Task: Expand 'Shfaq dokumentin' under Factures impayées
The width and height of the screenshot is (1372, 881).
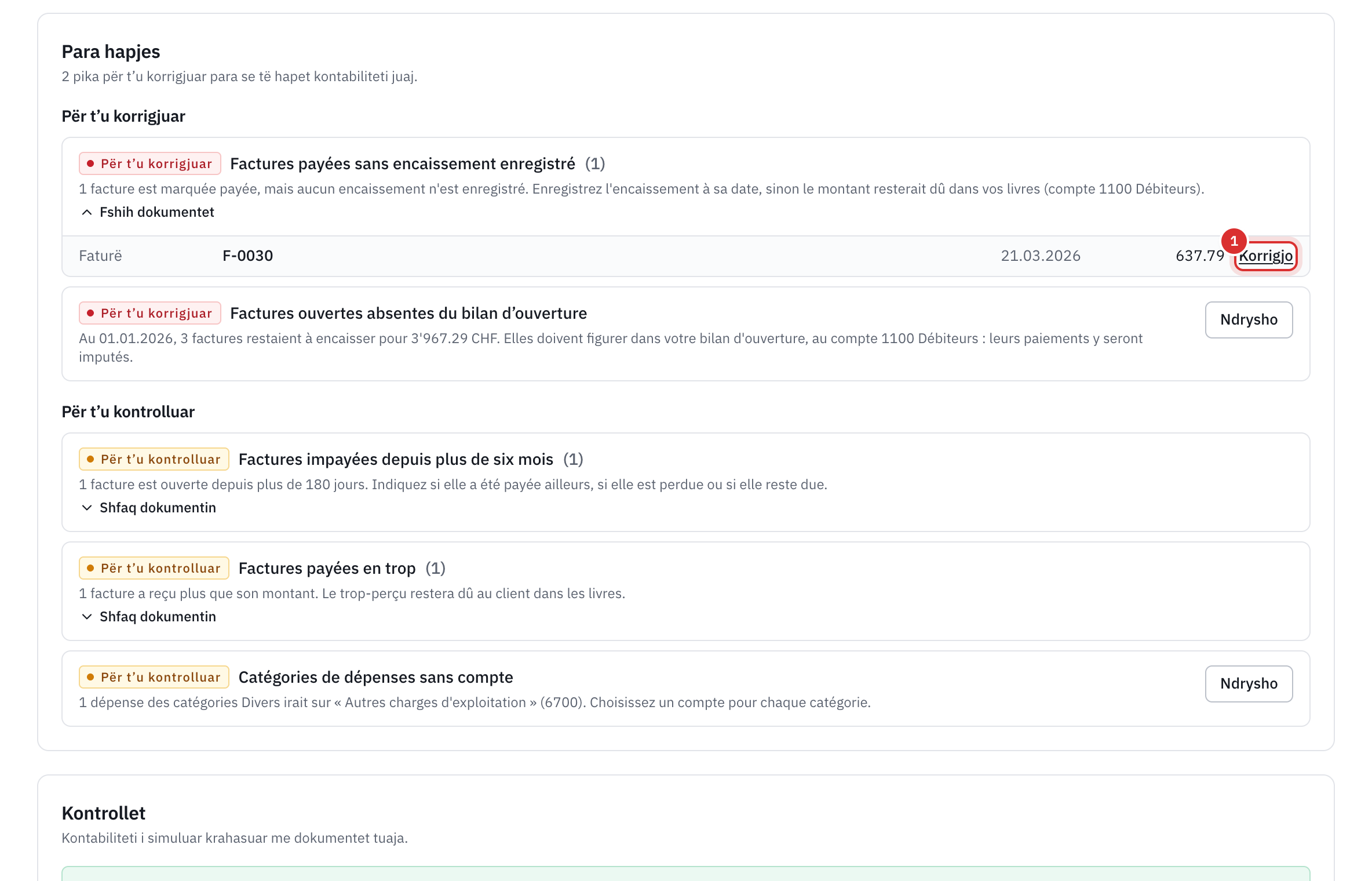Action: tap(148, 508)
